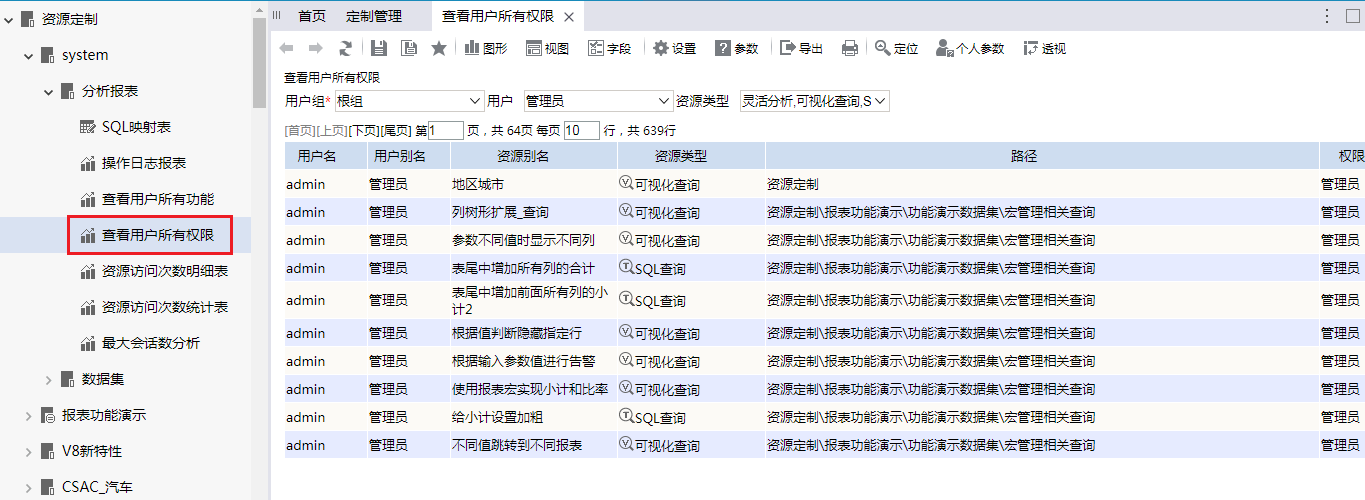Open the 视图 view tool

click(x=547, y=48)
